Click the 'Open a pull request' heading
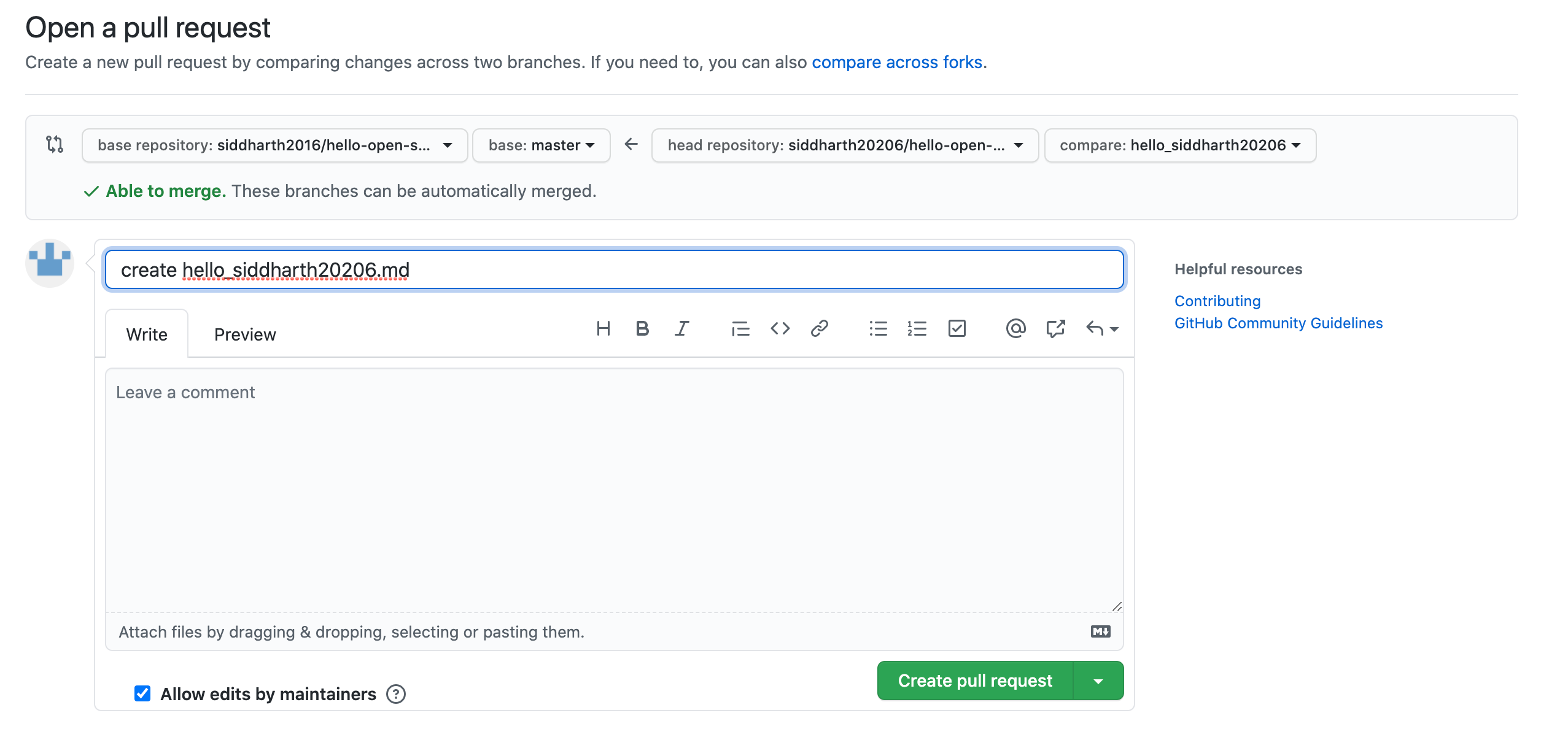1568x729 pixels. [147, 28]
